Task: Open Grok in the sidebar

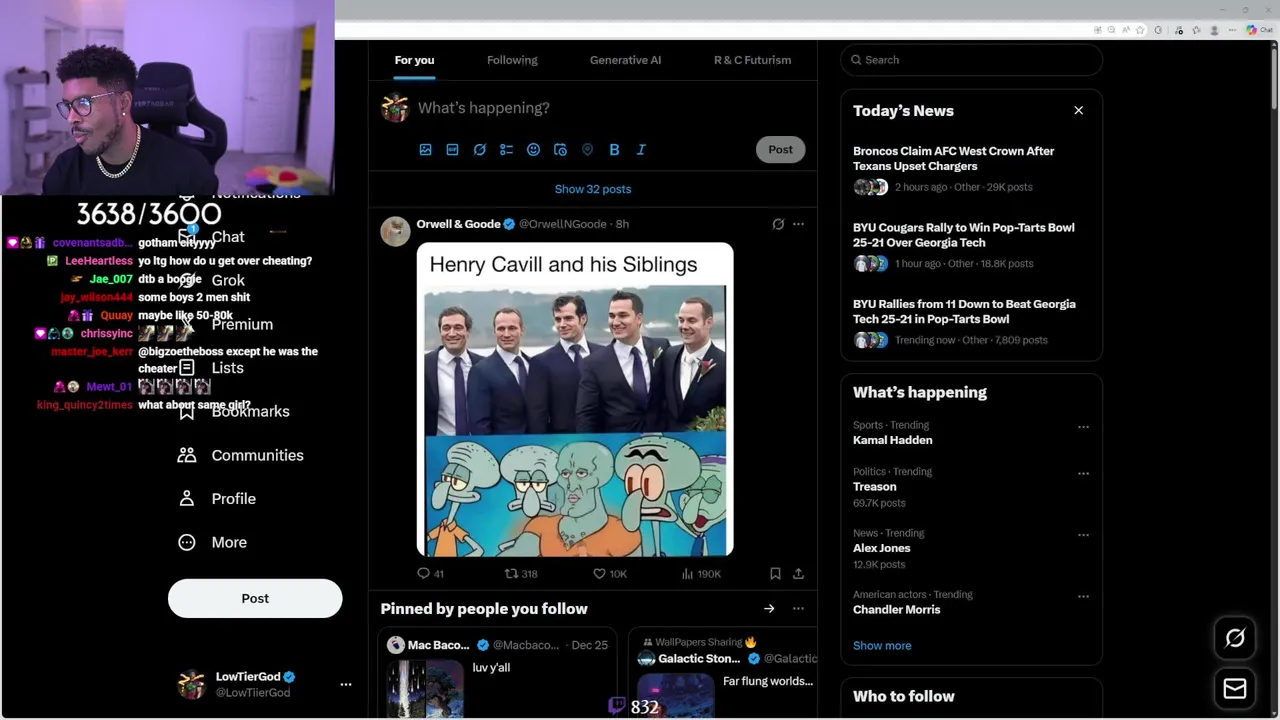Action: [x=212, y=280]
